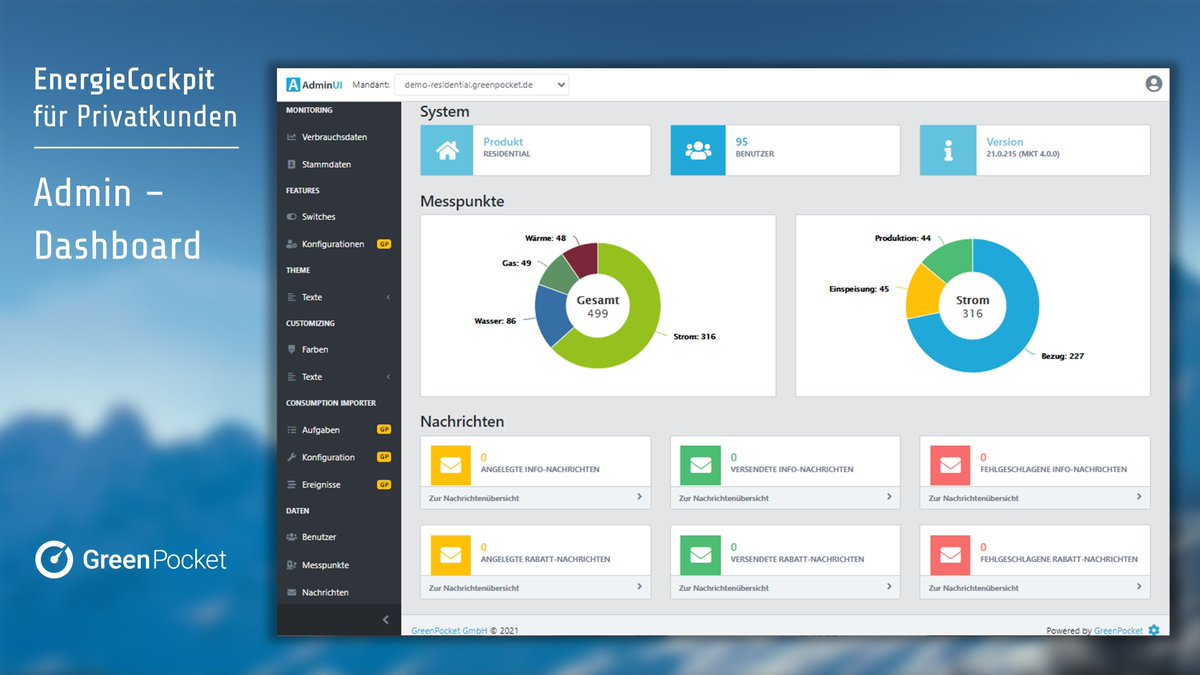Click the 'Strom 316' chart center label

[972, 306]
